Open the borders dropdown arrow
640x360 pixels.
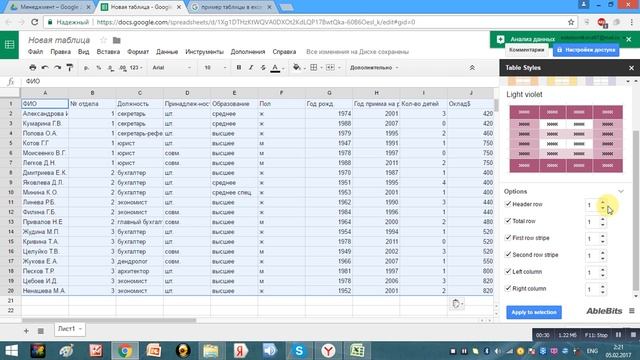point(321,68)
